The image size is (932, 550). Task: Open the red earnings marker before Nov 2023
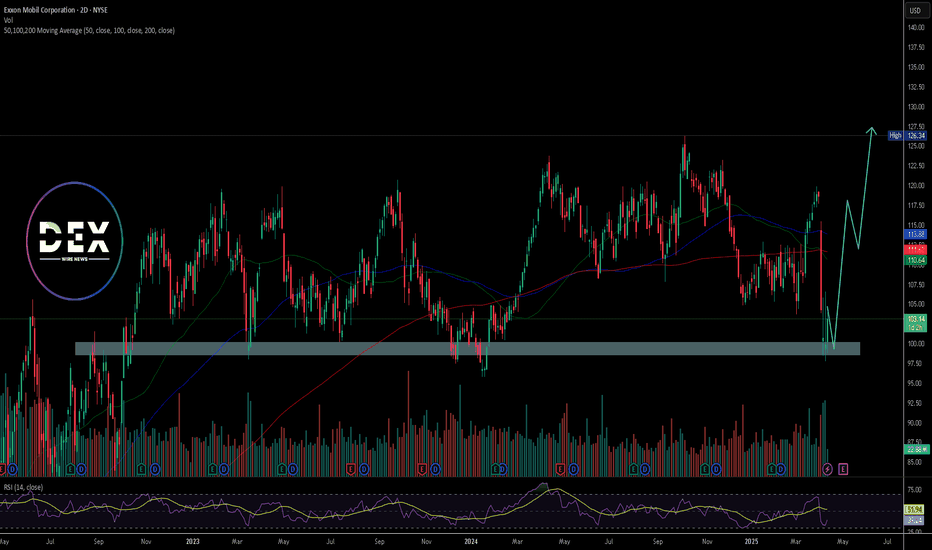[422, 469]
